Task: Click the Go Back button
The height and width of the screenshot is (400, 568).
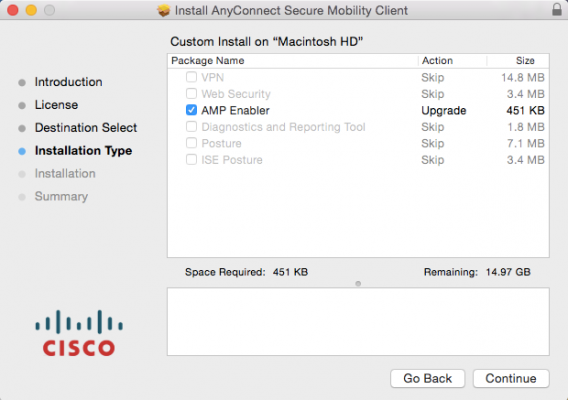Action: 427,379
